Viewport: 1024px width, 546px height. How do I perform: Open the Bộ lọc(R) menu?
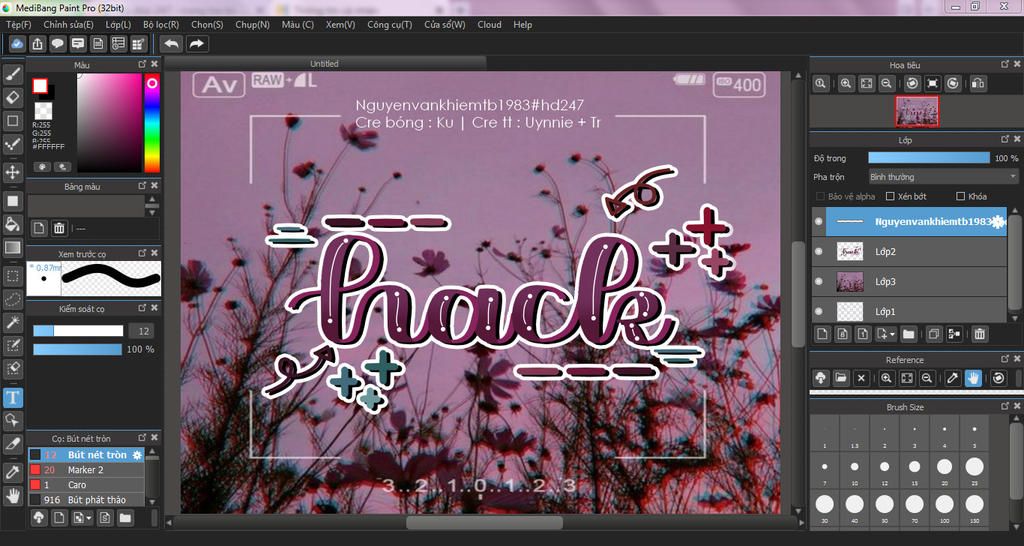[161, 25]
